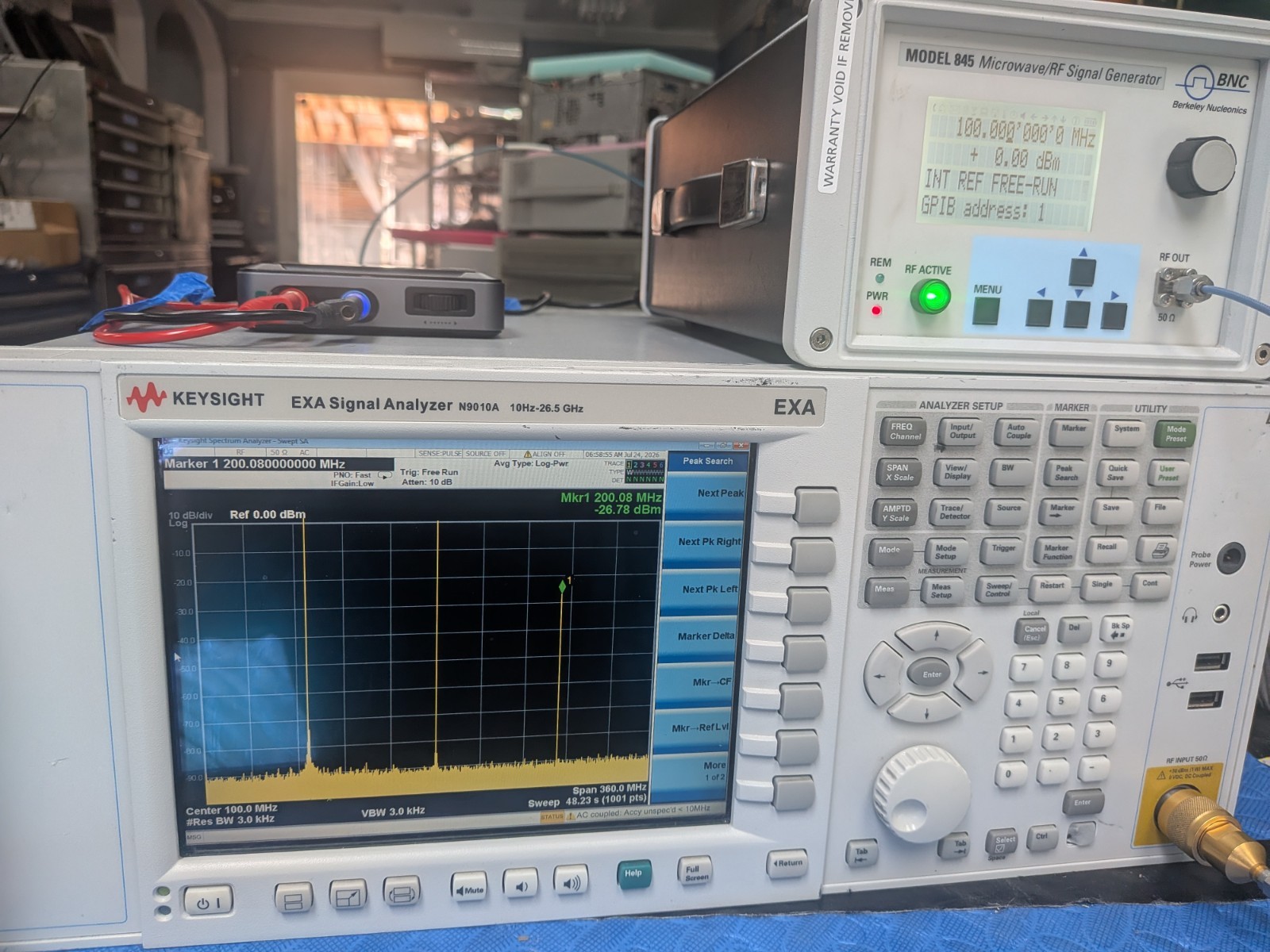Select Single sweep mode
The image size is (1270, 952).
pyautogui.click(x=1101, y=586)
